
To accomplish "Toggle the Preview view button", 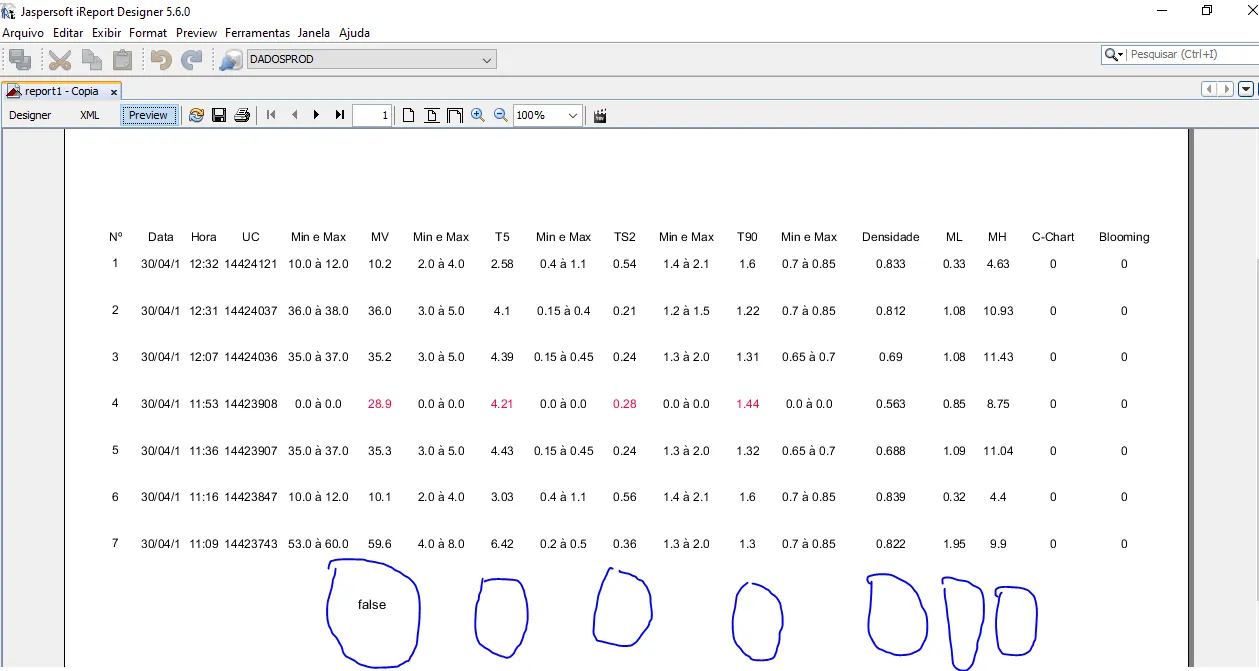I will 148,115.
